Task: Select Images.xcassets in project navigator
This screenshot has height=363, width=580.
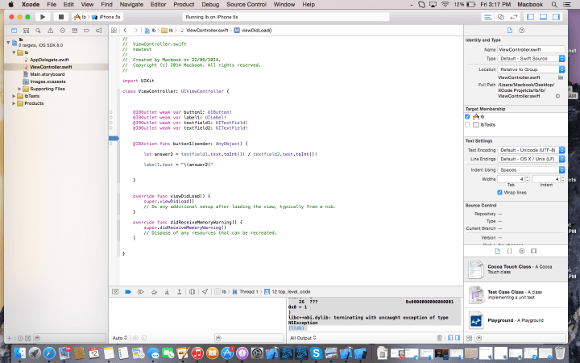Action: [x=48, y=81]
